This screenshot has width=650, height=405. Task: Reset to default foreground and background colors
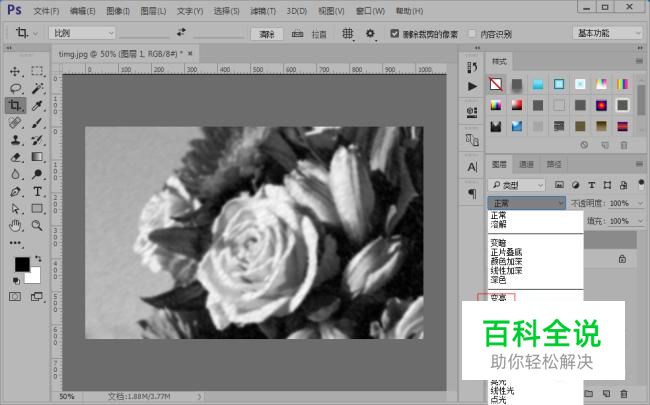pos(16,281)
